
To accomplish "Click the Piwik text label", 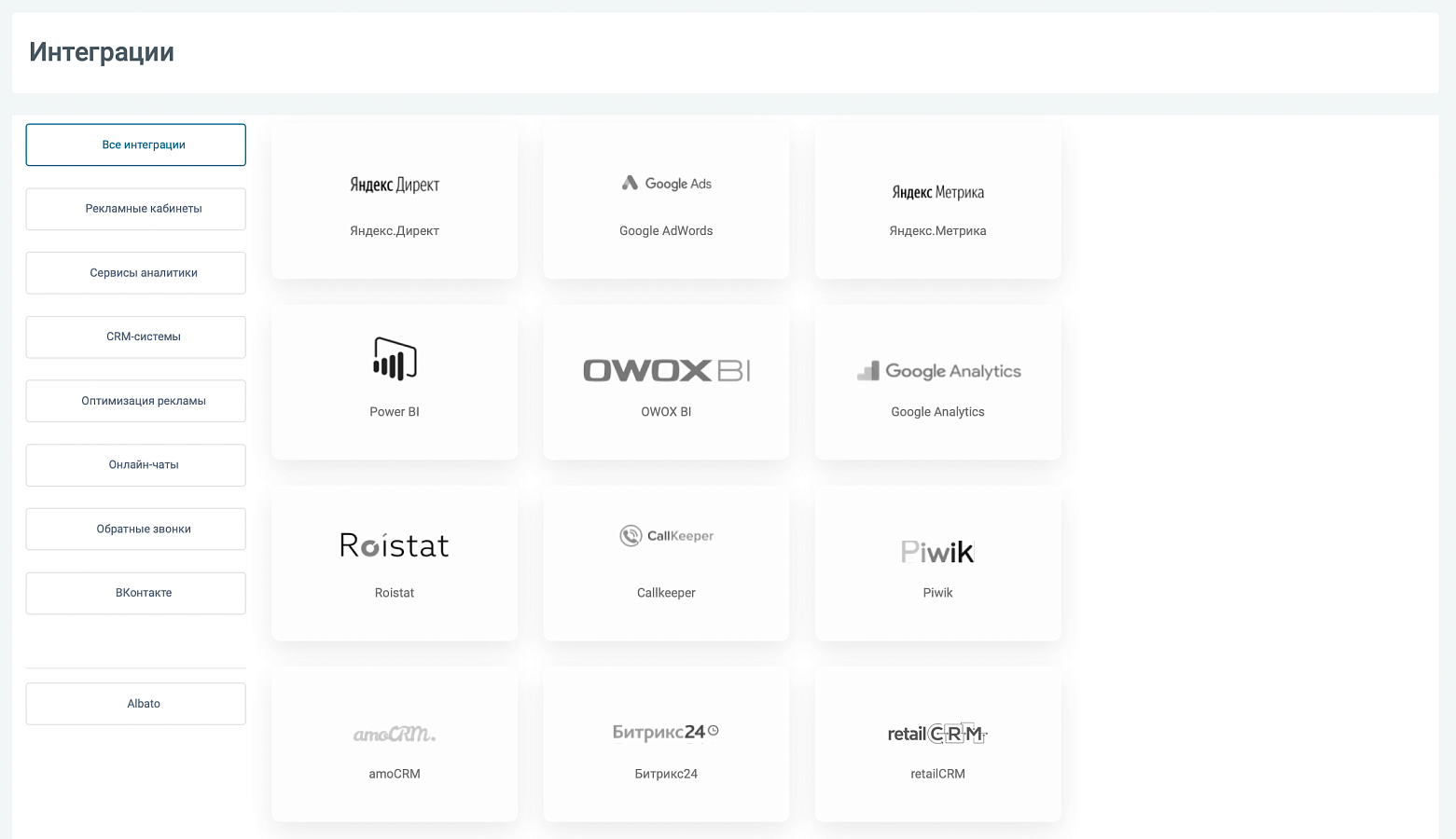I will coord(937,593).
